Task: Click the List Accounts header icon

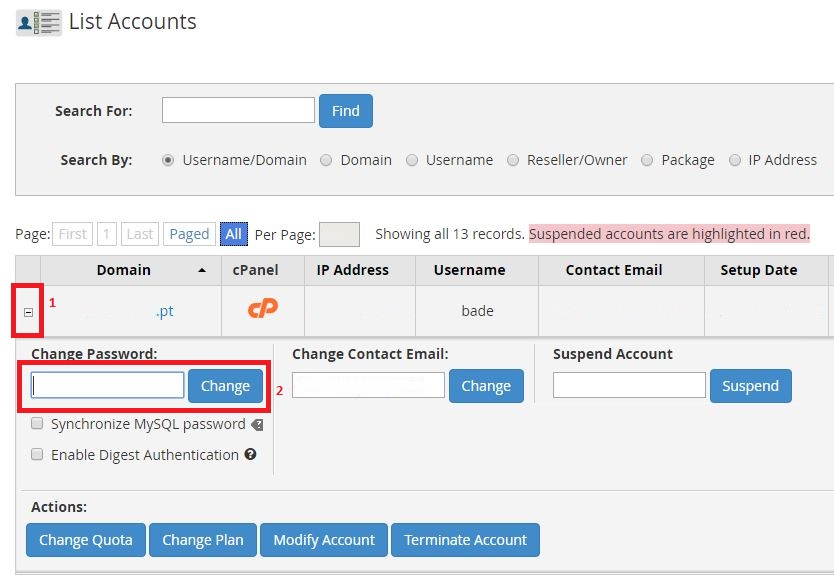Action: point(38,23)
